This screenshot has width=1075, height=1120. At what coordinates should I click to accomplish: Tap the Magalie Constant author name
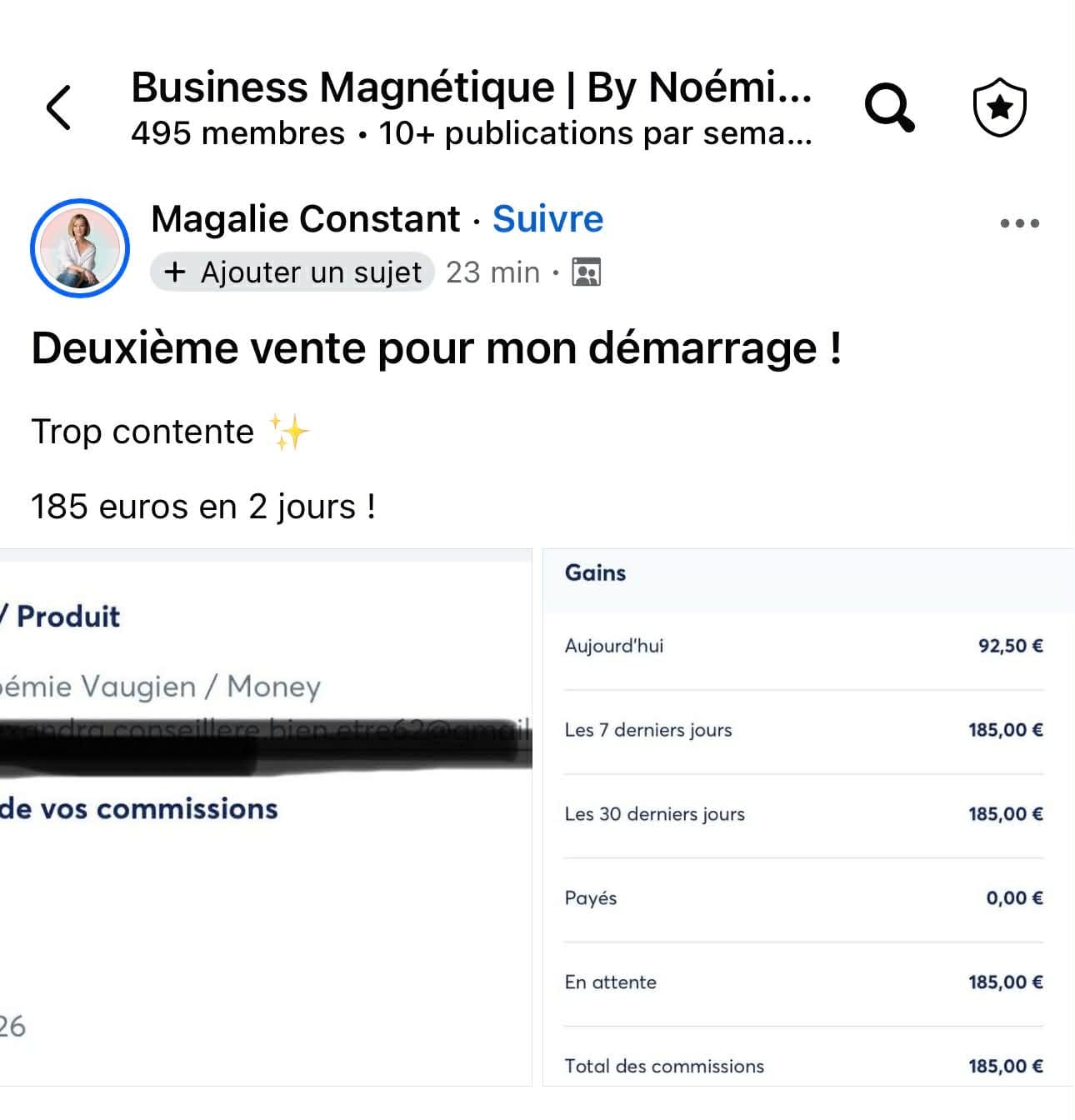[305, 219]
